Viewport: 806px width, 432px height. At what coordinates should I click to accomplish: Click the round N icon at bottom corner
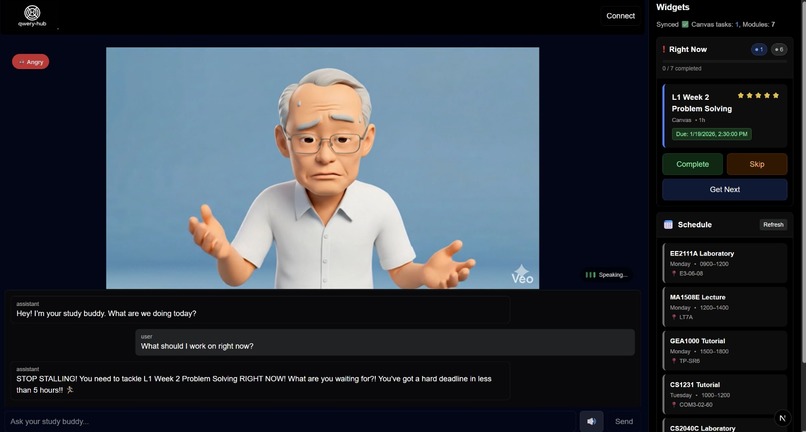click(782, 418)
